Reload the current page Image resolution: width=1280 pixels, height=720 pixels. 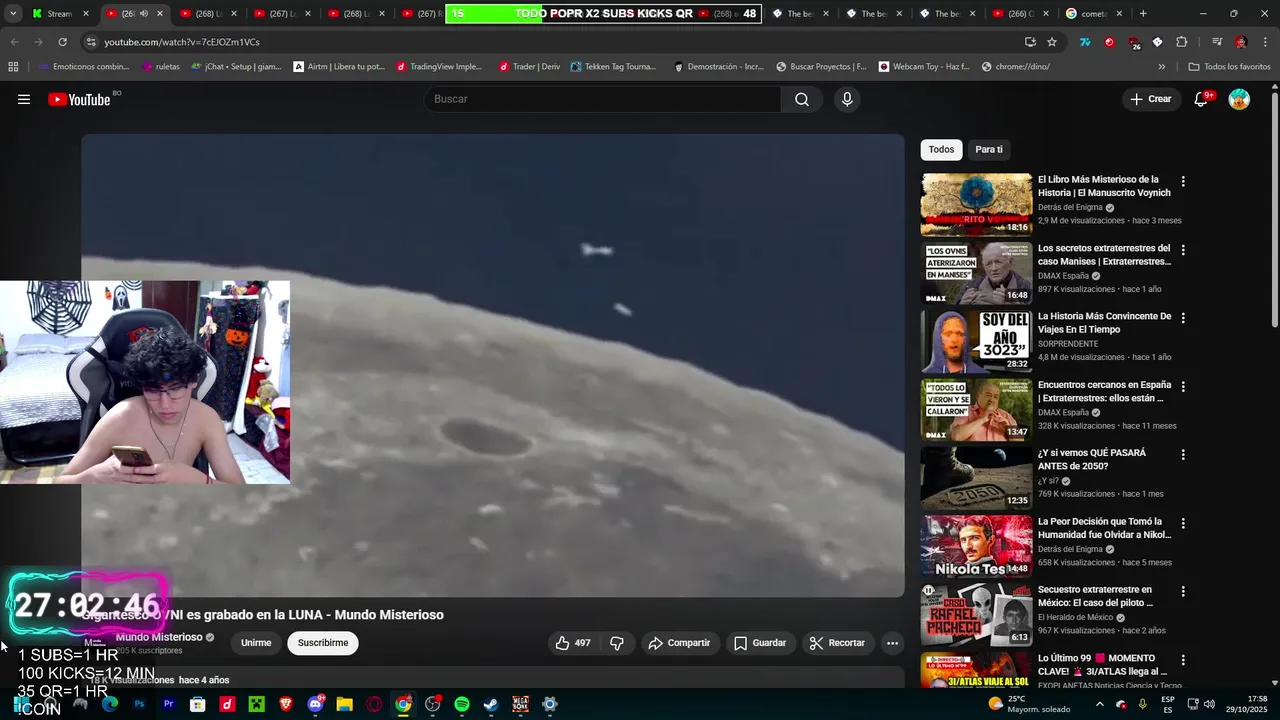click(62, 42)
